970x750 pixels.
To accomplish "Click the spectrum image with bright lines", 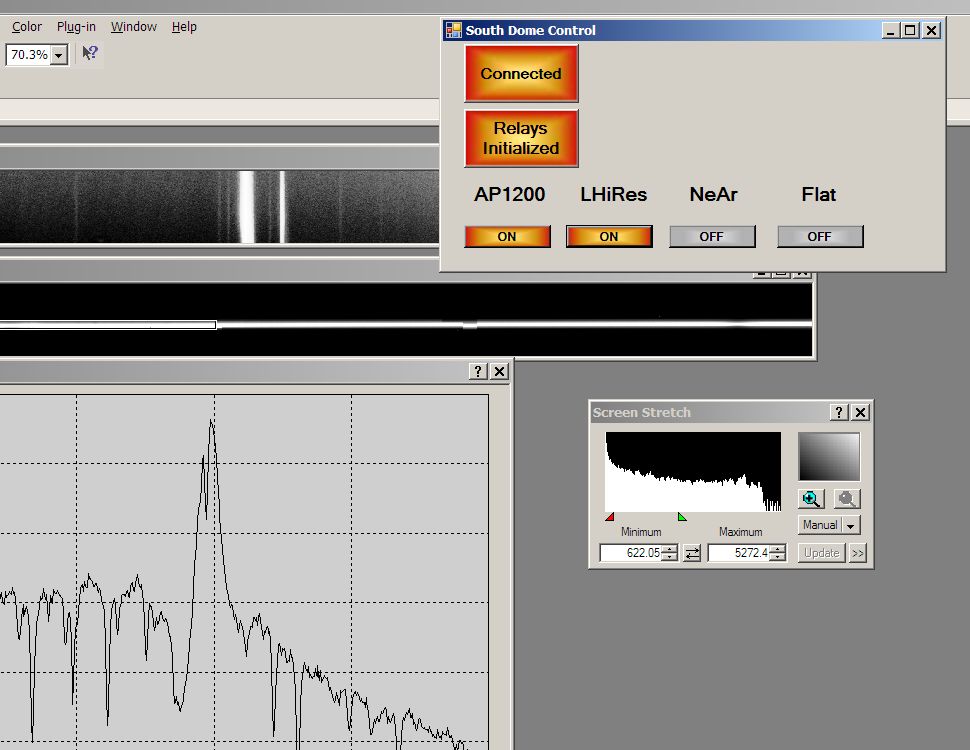I will (x=219, y=207).
